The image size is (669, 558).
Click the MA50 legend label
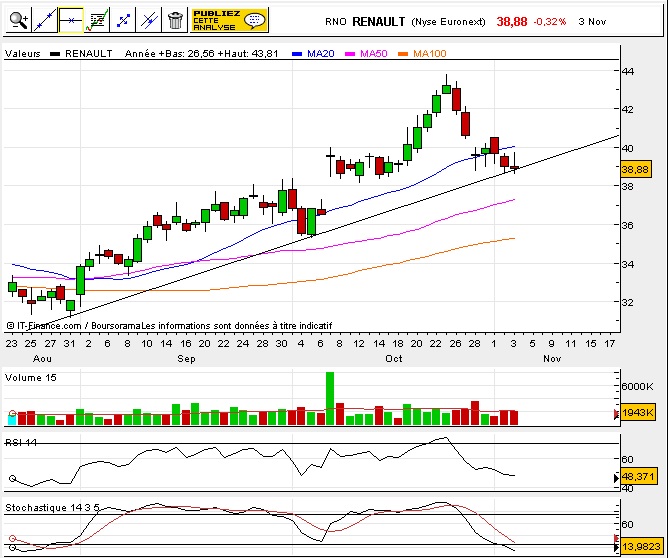(373, 54)
